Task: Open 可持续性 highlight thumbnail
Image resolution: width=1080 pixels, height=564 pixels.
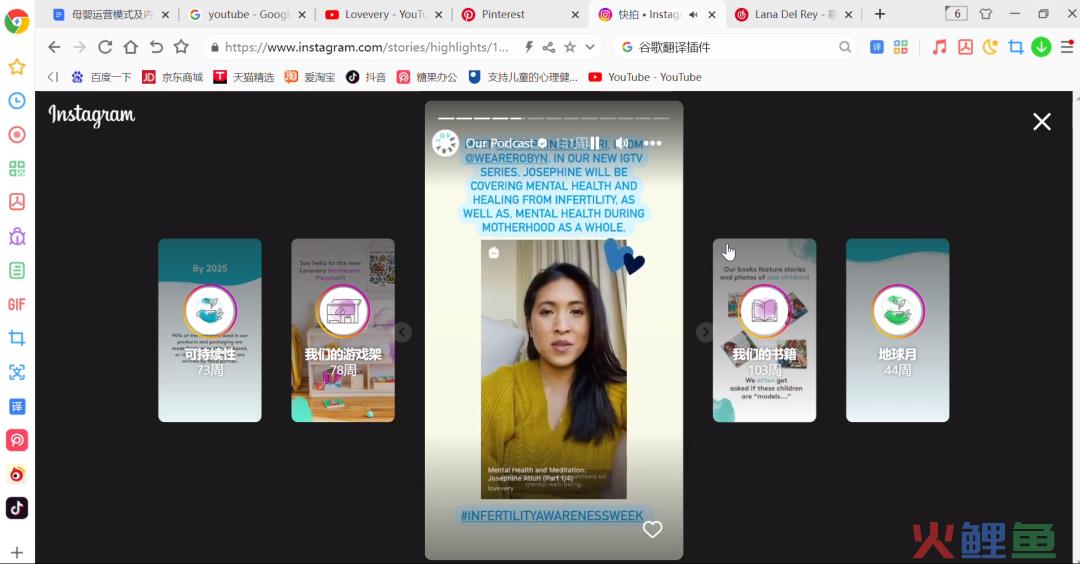Action: coord(210,331)
